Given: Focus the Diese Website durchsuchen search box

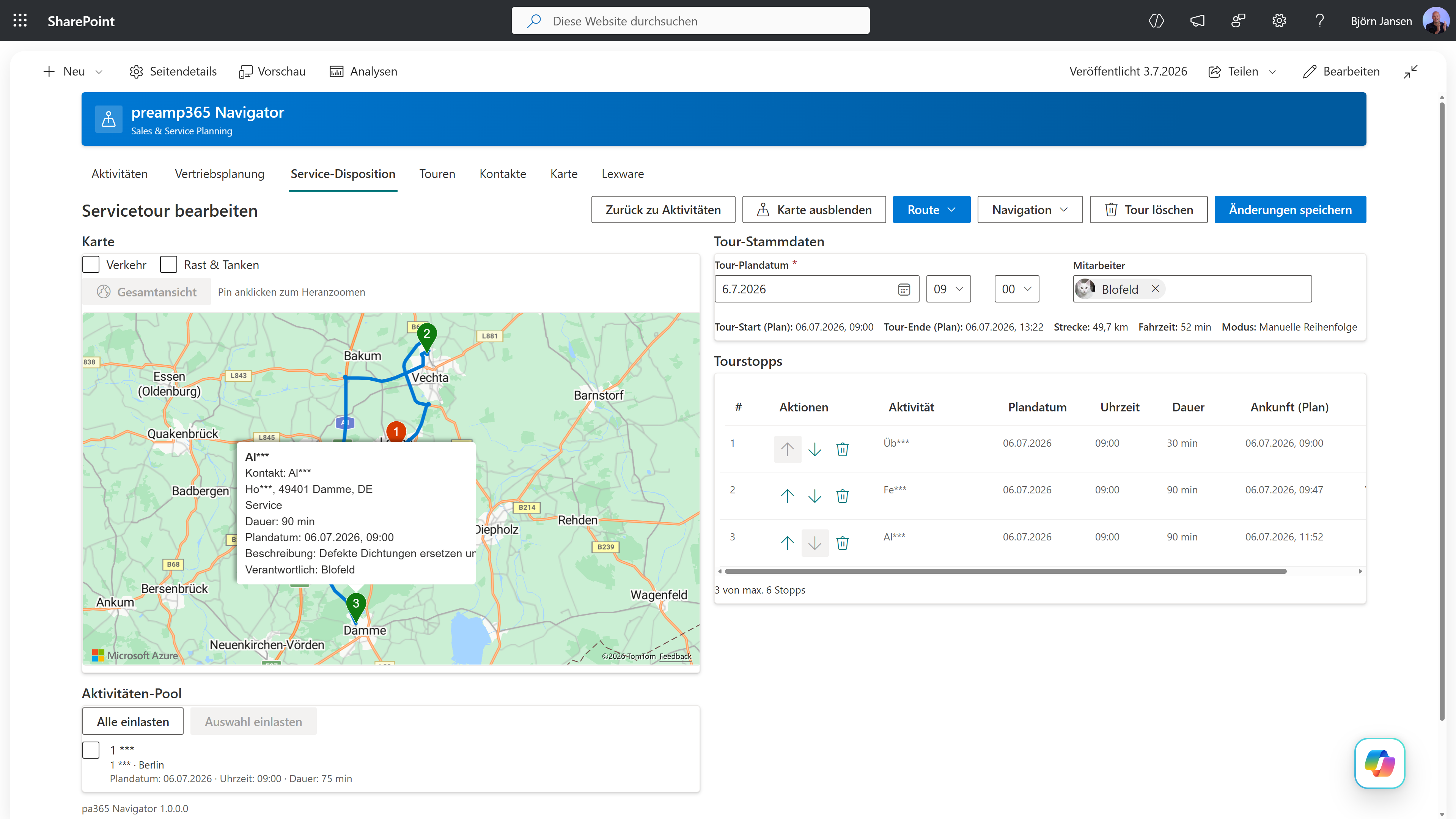Looking at the screenshot, I should click(690, 21).
